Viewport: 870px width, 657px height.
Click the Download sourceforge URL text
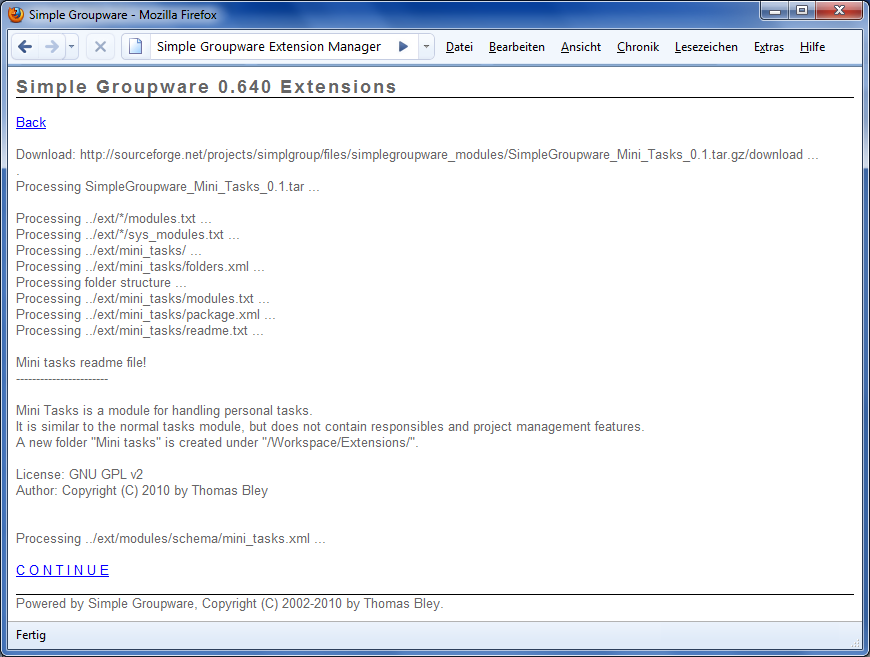(417, 154)
